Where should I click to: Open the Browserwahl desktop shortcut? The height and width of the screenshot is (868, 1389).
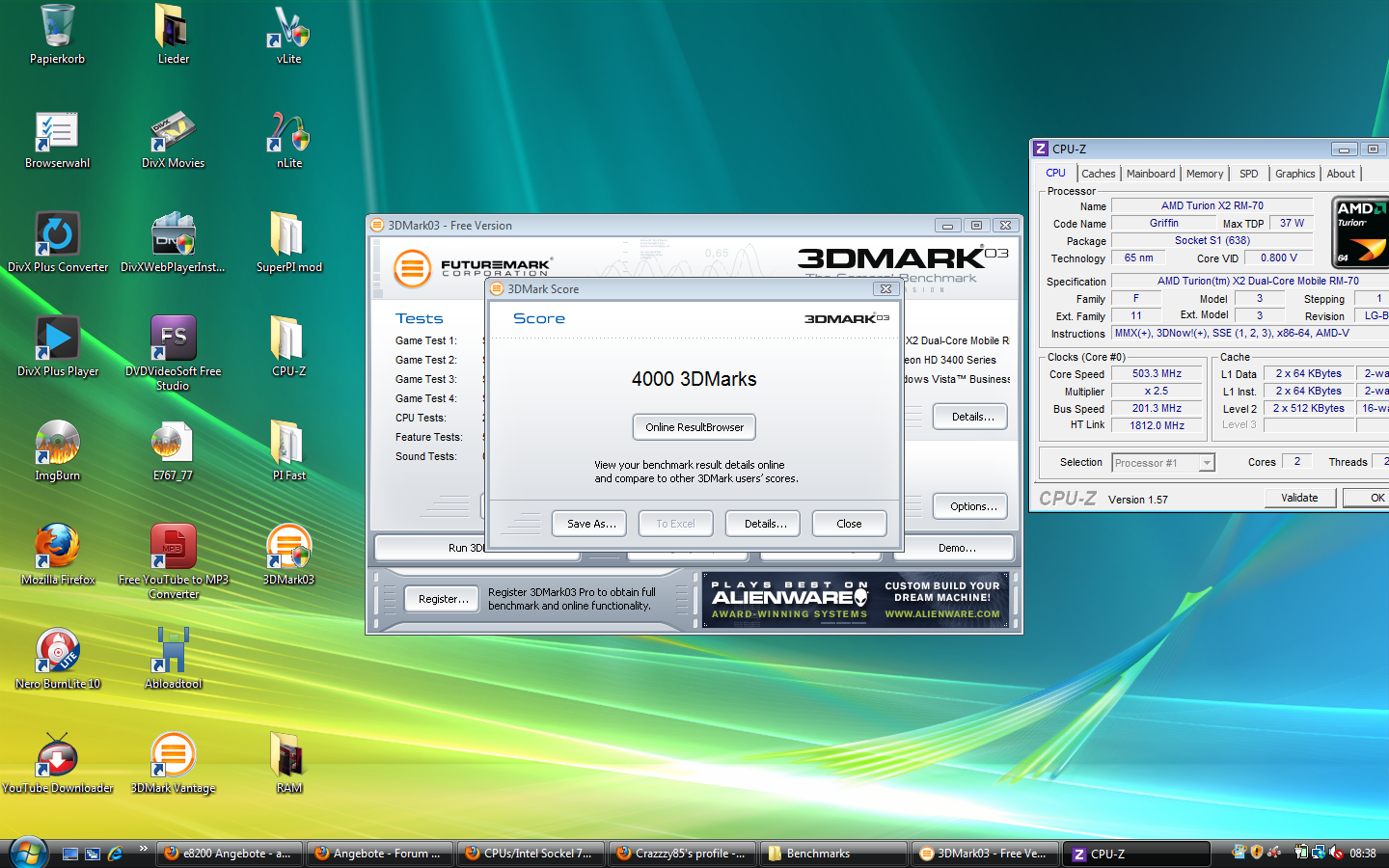(57, 140)
